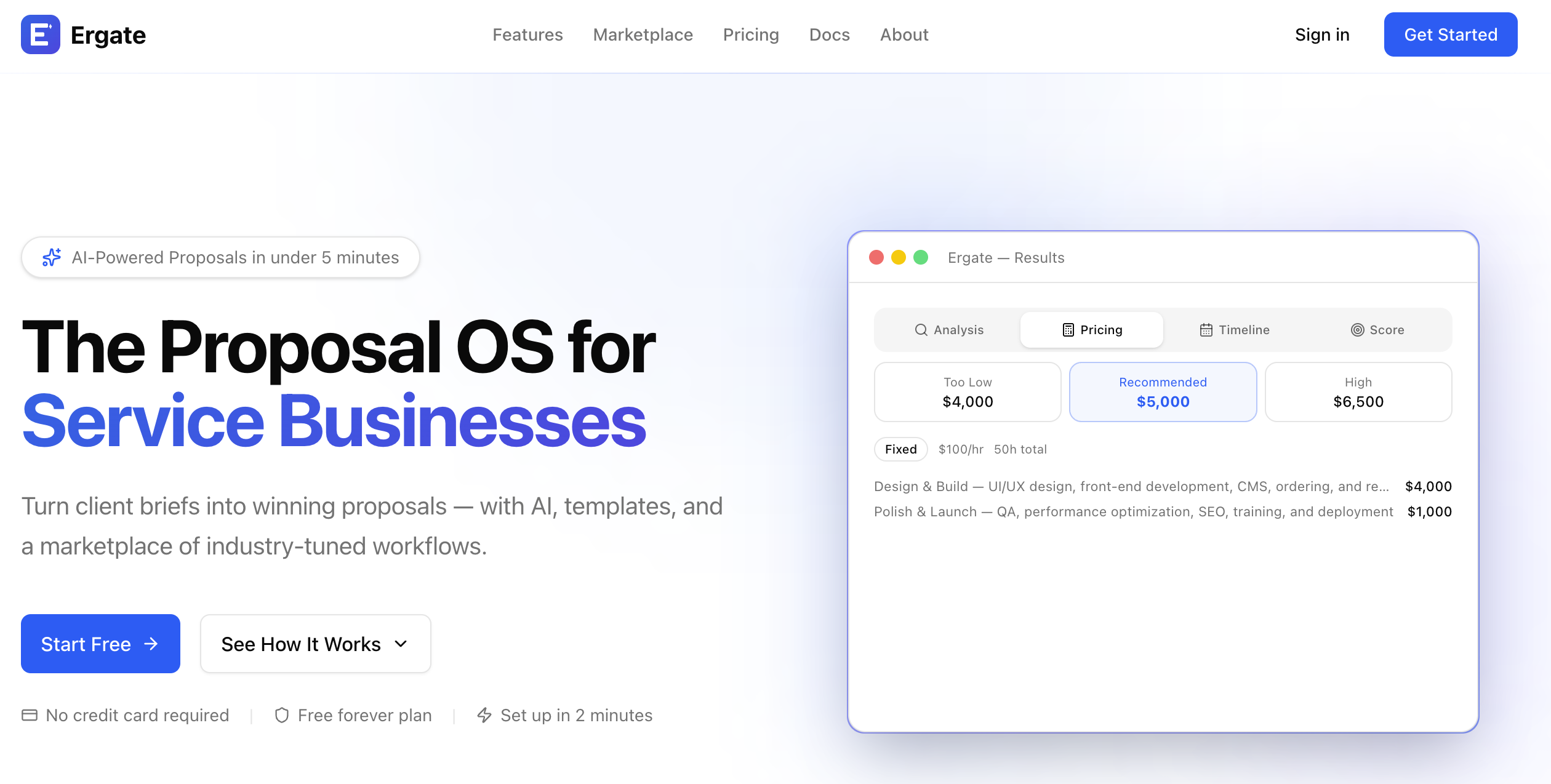The width and height of the screenshot is (1551, 784).
Task: Open the Timeline tab
Action: click(1235, 330)
